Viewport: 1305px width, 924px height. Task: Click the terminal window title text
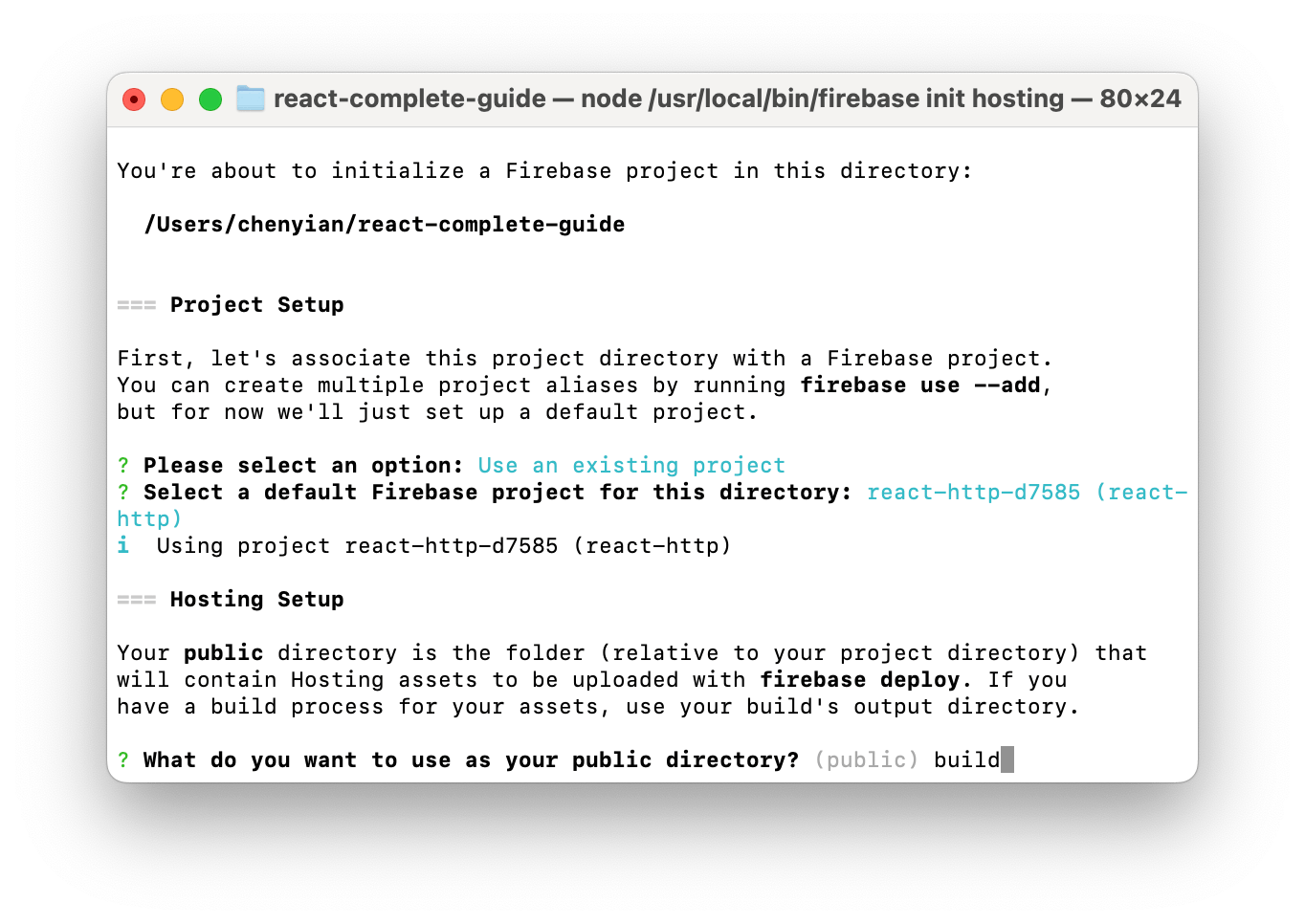tap(726, 99)
